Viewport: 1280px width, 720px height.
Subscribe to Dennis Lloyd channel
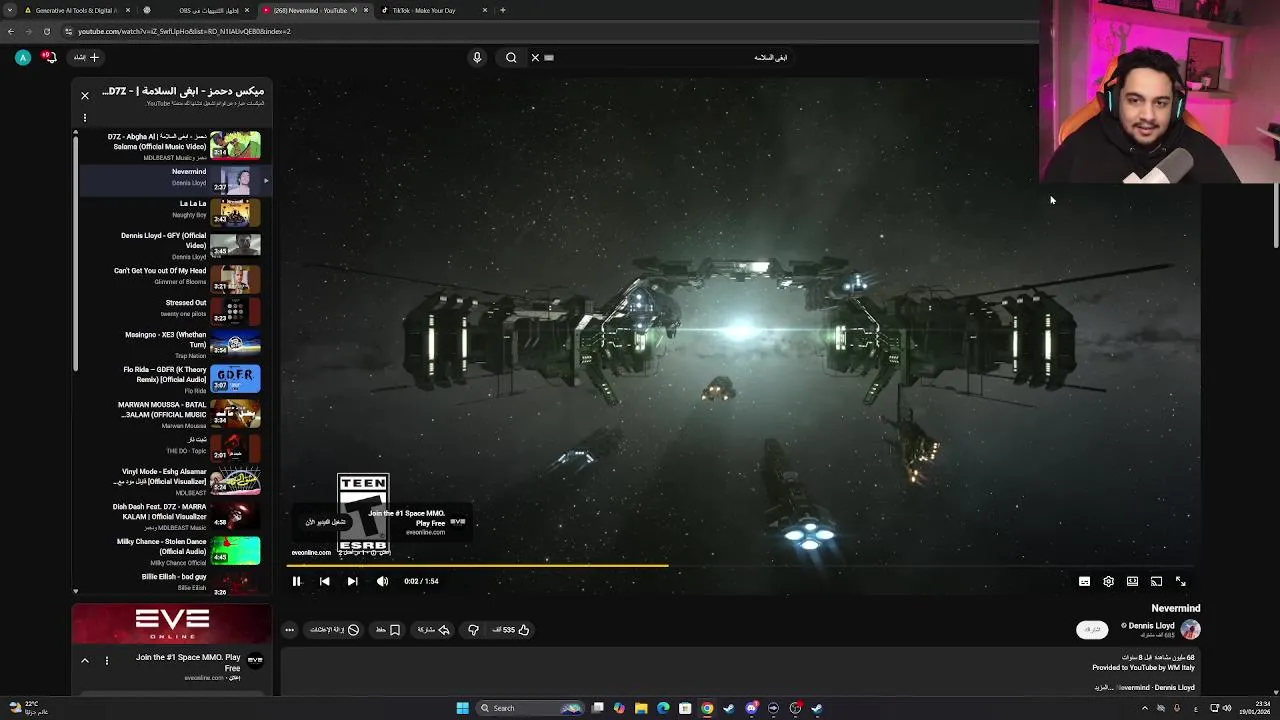click(x=1092, y=630)
